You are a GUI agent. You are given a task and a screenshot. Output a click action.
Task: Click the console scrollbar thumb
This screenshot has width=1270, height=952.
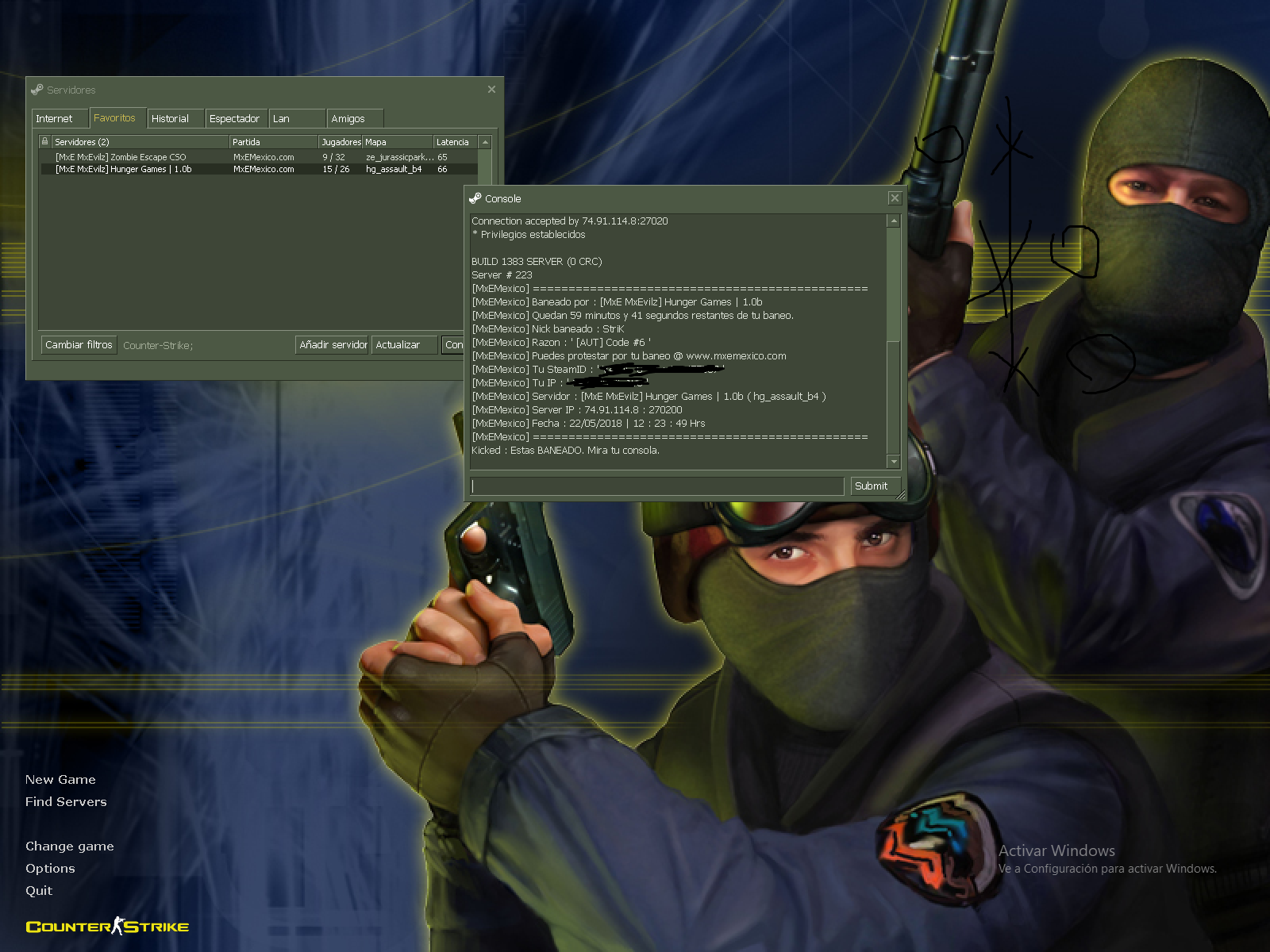pyautogui.click(x=894, y=397)
